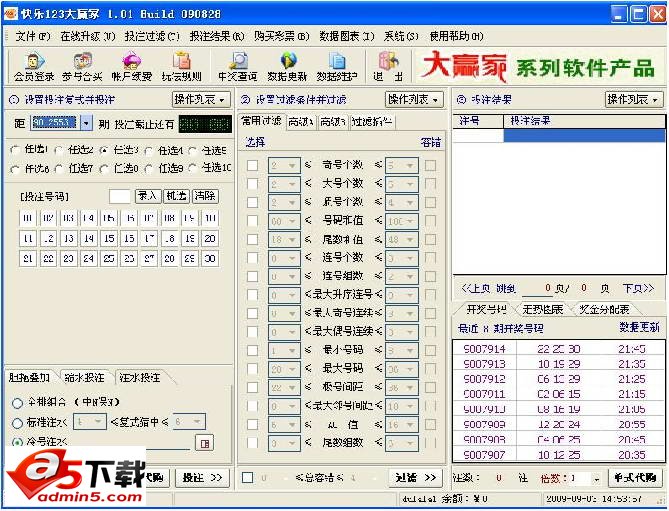Open the 玩法规则 rules icon
The height and width of the screenshot is (511, 669).
[x=181, y=67]
